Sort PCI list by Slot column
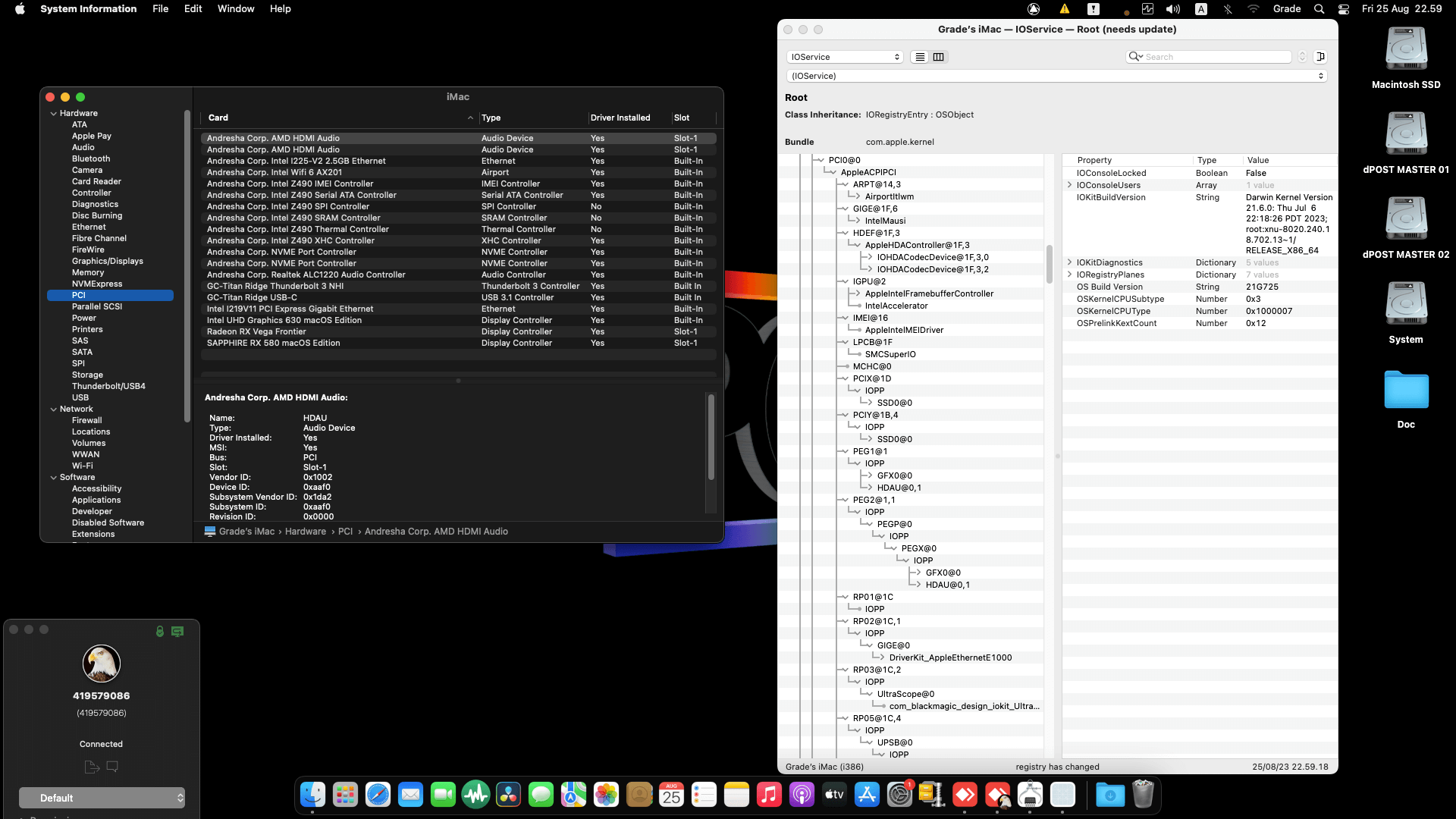 (693, 118)
